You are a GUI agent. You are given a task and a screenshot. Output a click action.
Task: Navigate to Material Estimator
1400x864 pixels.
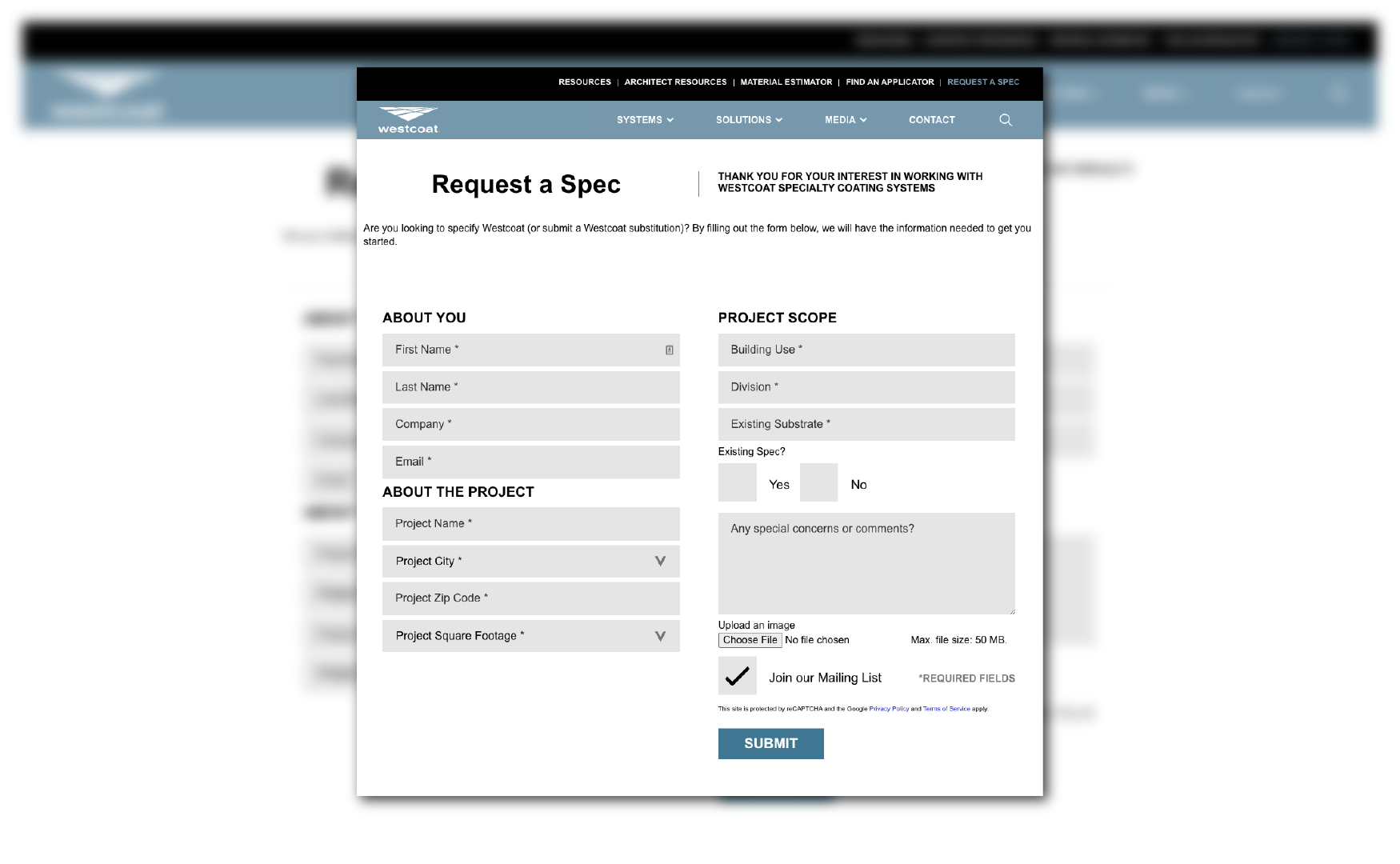(786, 82)
